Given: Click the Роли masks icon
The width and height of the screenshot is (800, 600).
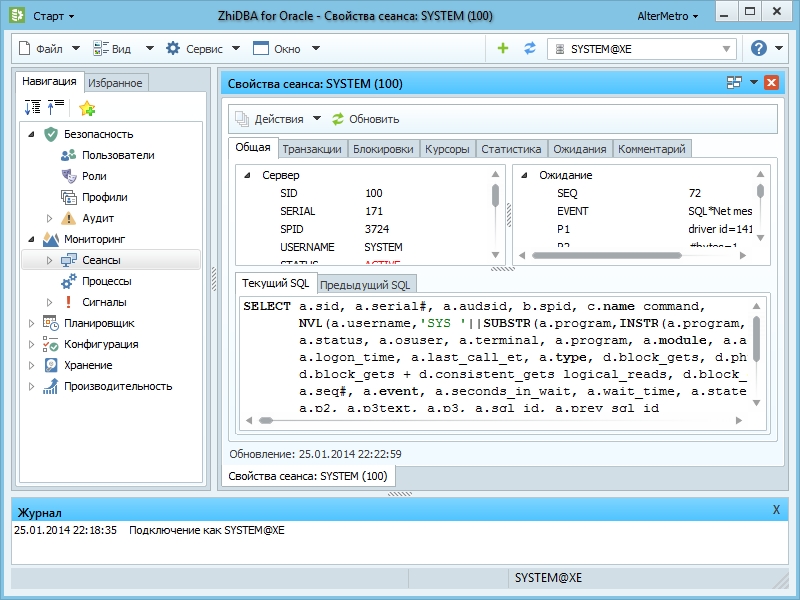Looking at the screenshot, I should click(69, 176).
